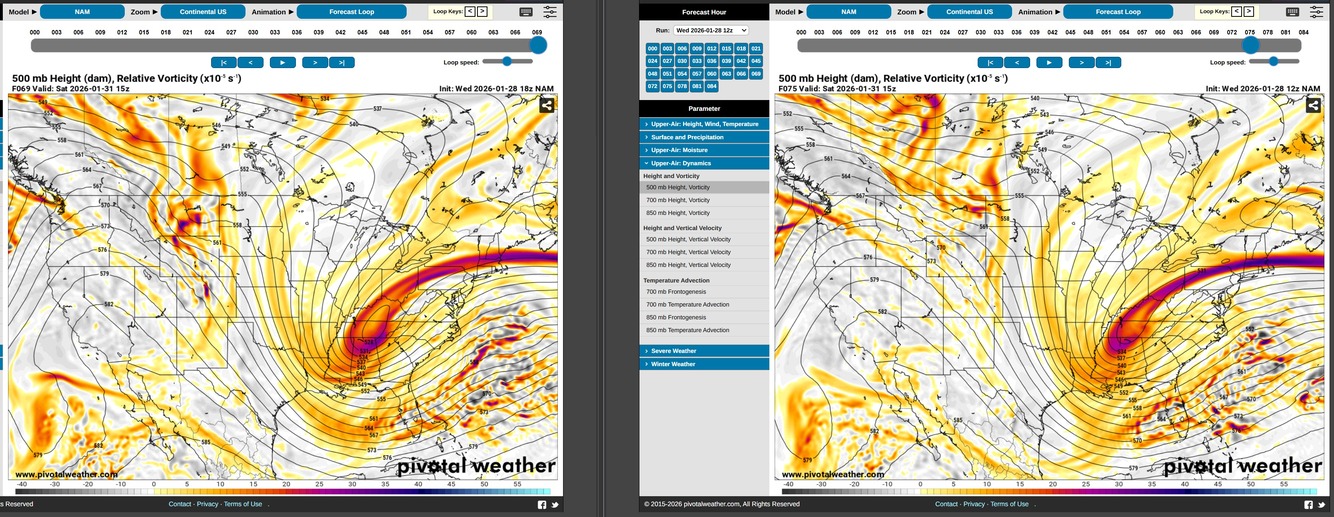This screenshot has height=517, width=1334.
Task: Open the keyboard shortcuts icon in the right window
Action: point(1291,12)
